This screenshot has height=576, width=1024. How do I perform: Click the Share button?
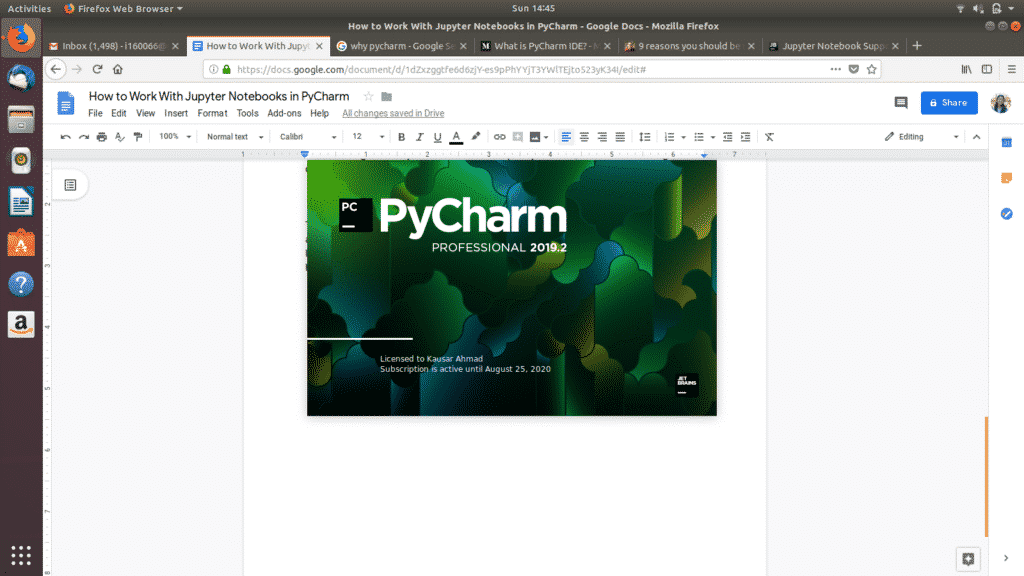948,103
